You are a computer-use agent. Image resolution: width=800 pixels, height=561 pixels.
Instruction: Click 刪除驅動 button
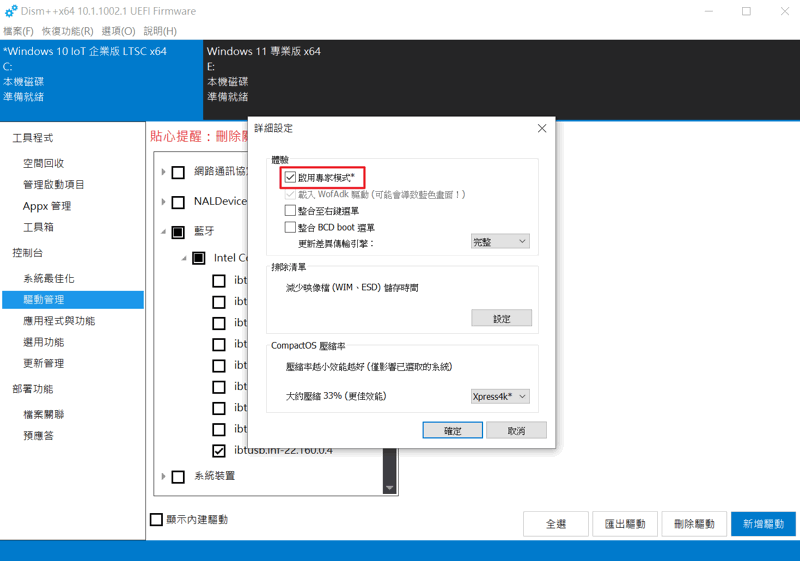tap(694, 524)
